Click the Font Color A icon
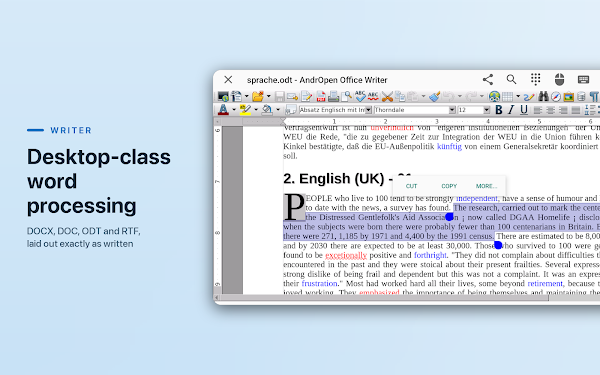 click(223, 110)
